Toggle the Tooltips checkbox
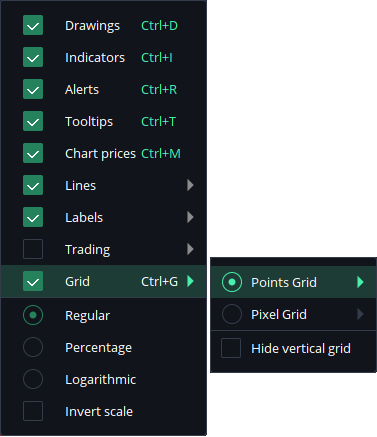The image size is (377, 437). pos(33,121)
